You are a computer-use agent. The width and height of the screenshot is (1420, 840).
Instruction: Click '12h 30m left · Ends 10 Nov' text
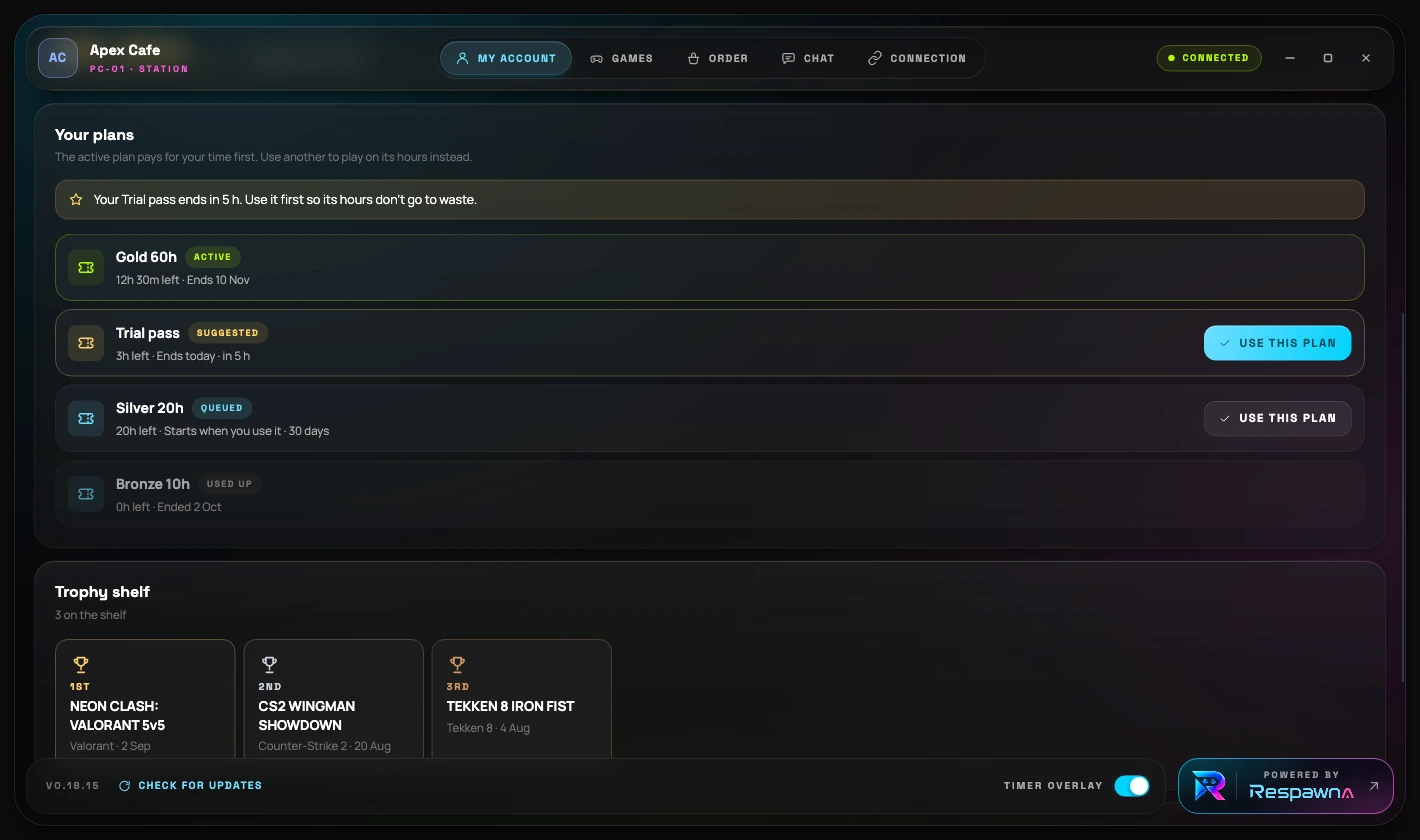183,280
